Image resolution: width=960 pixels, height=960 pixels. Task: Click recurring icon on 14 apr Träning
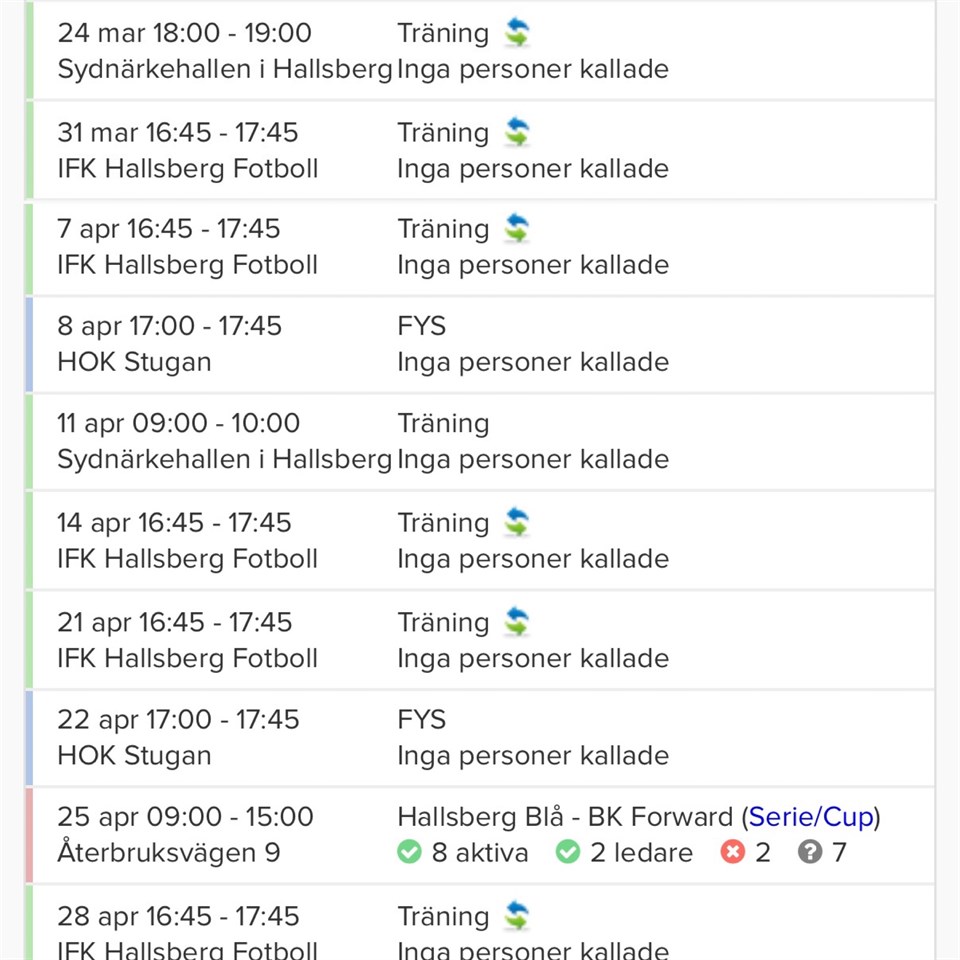click(x=516, y=523)
